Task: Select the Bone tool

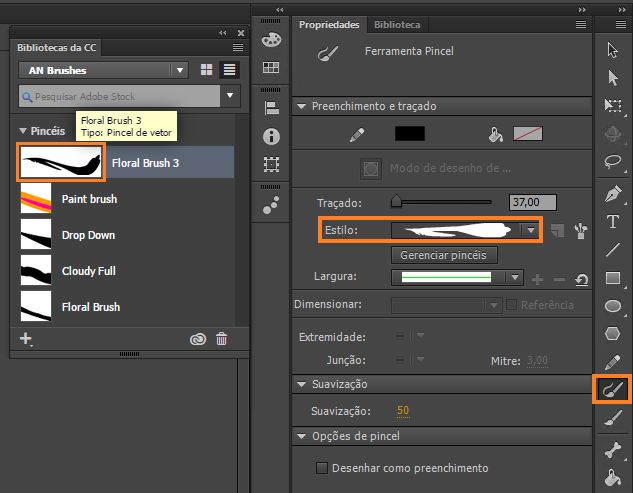Action: point(613,450)
